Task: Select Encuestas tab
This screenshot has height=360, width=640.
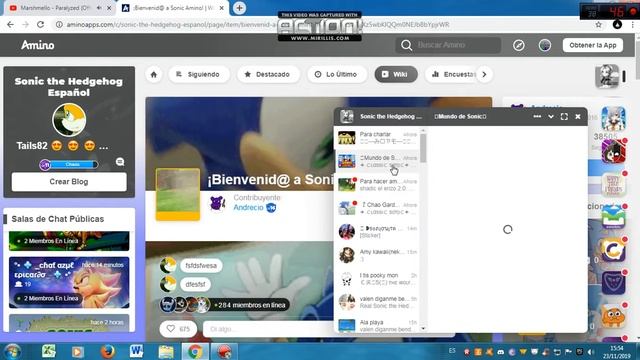Action: point(454,74)
